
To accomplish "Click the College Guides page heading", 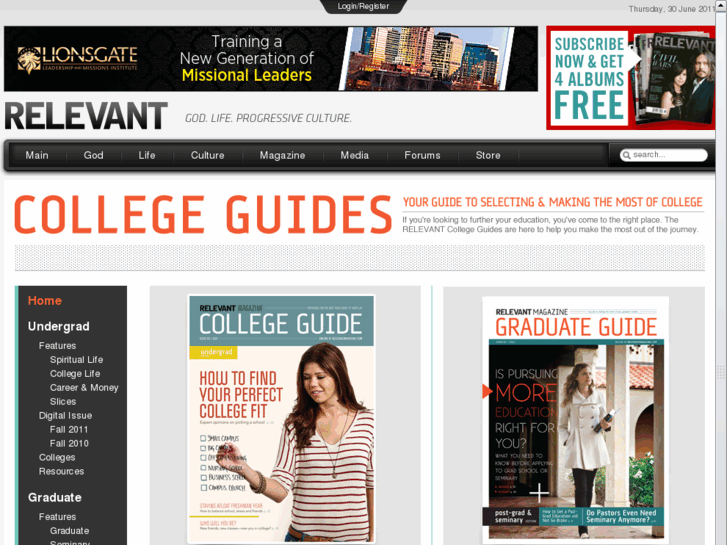I will [203, 214].
